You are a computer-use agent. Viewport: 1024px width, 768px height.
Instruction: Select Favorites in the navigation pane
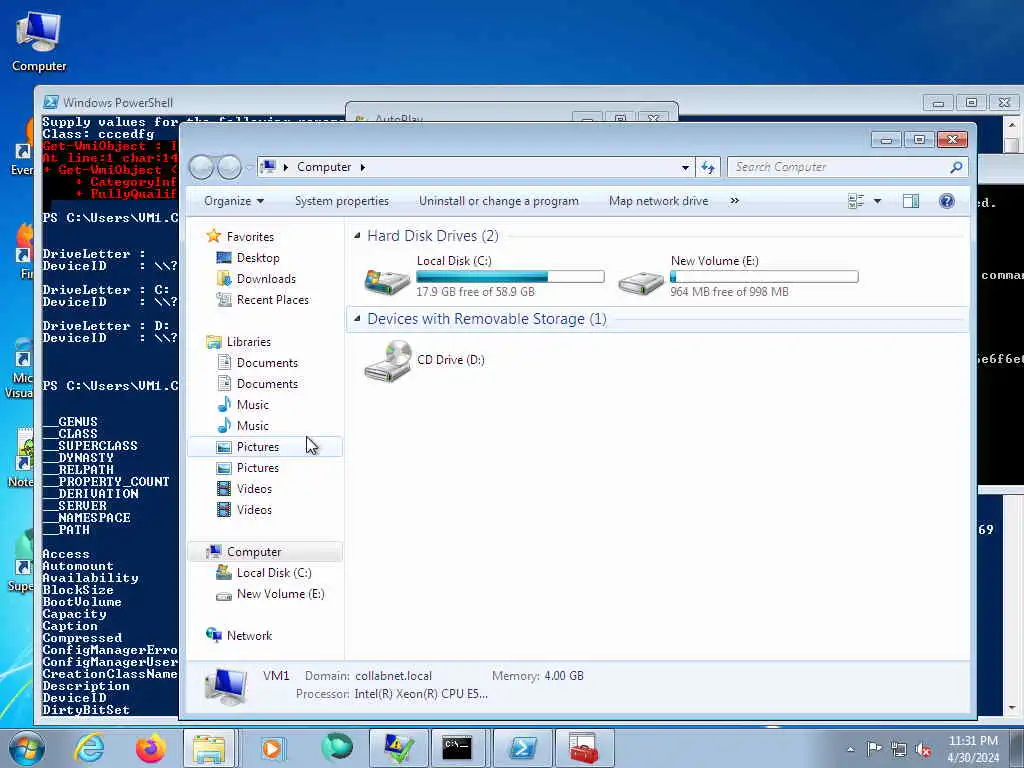pyautogui.click(x=249, y=236)
